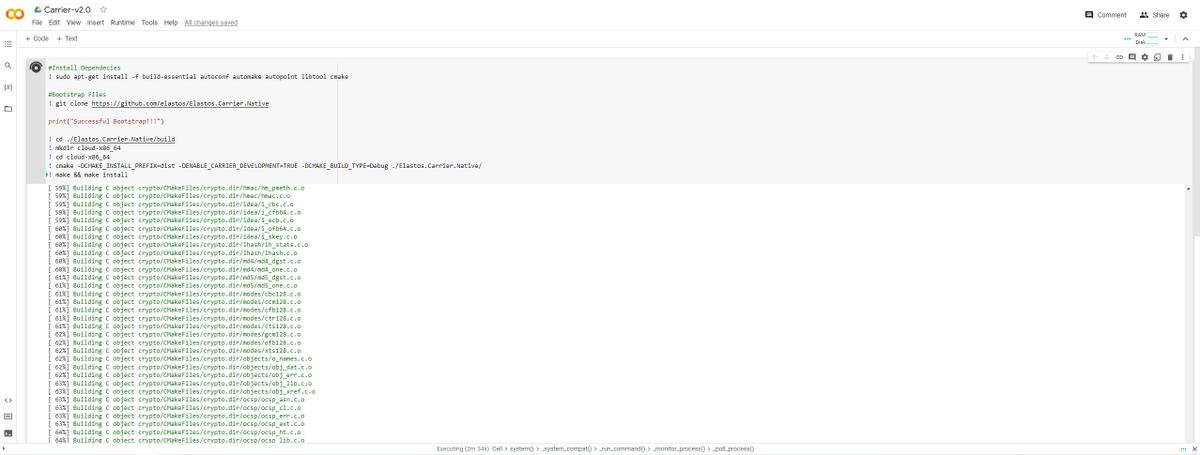This screenshot has width=1200, height=455.
Task: Open the Comment panel
Action: click(1106, 15)
